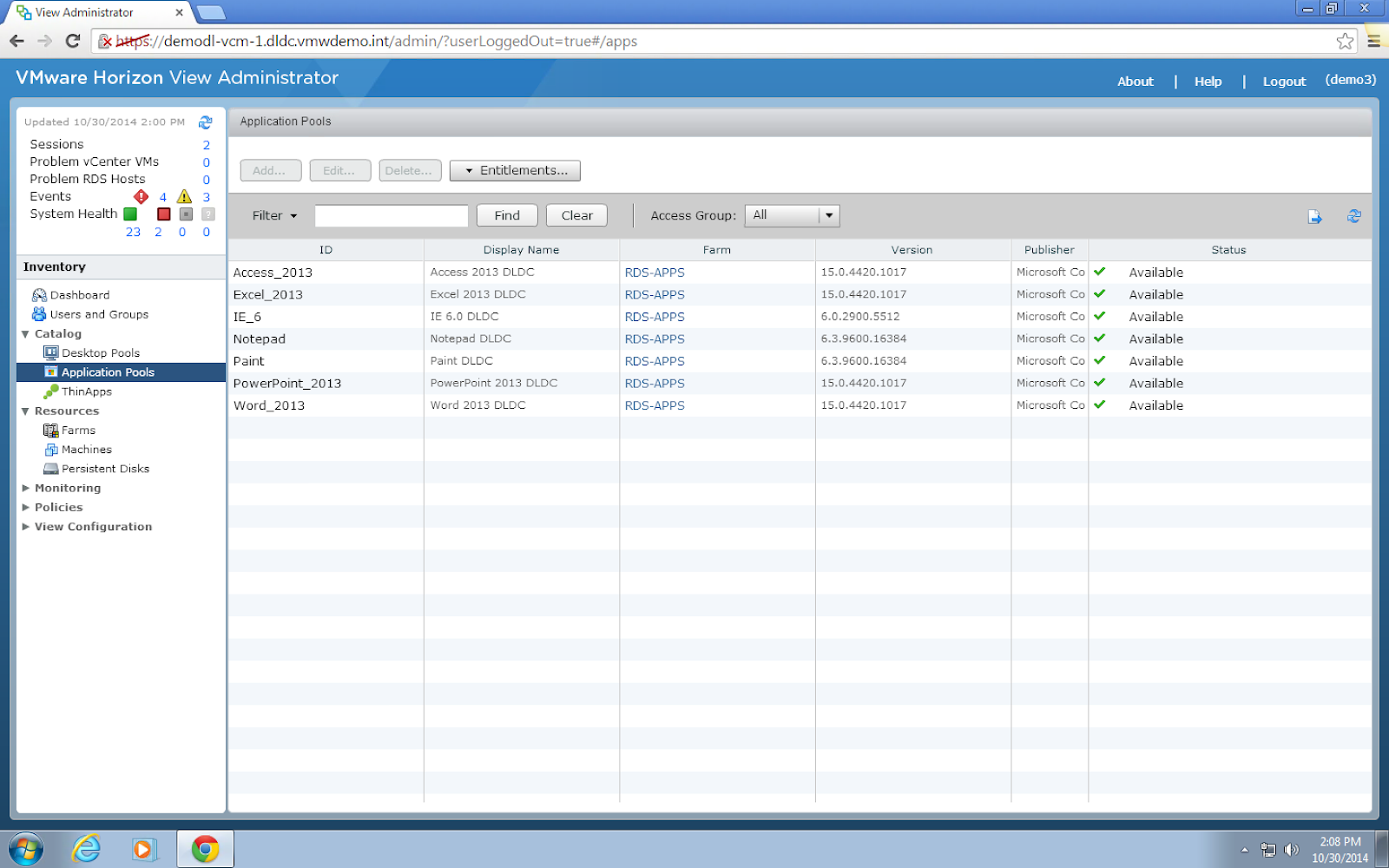Refresh the status summary panel
This screenshot has width=1389, height=868.
[x=206, y=122]
